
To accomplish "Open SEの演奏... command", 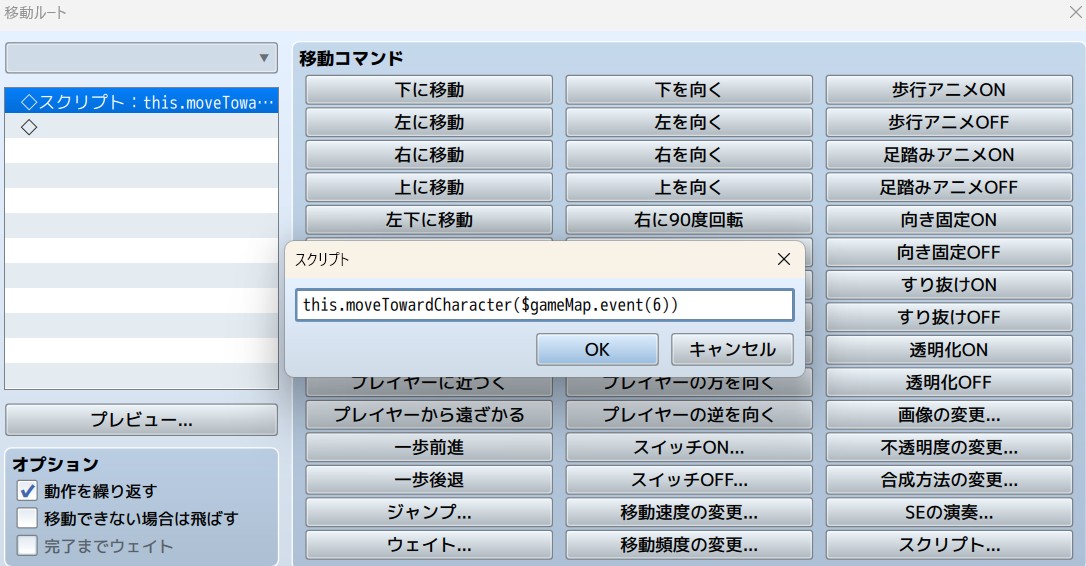I will 949,513.
